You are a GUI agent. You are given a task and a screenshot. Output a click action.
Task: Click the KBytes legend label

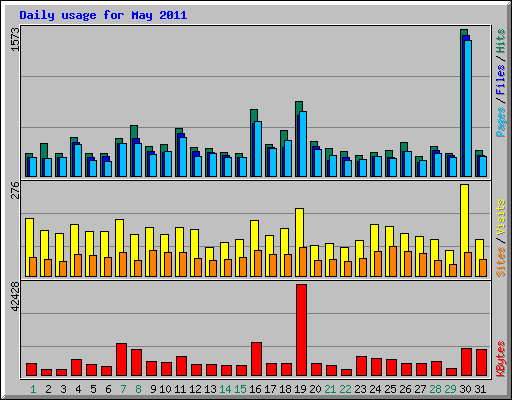click(x=500, y=359)
